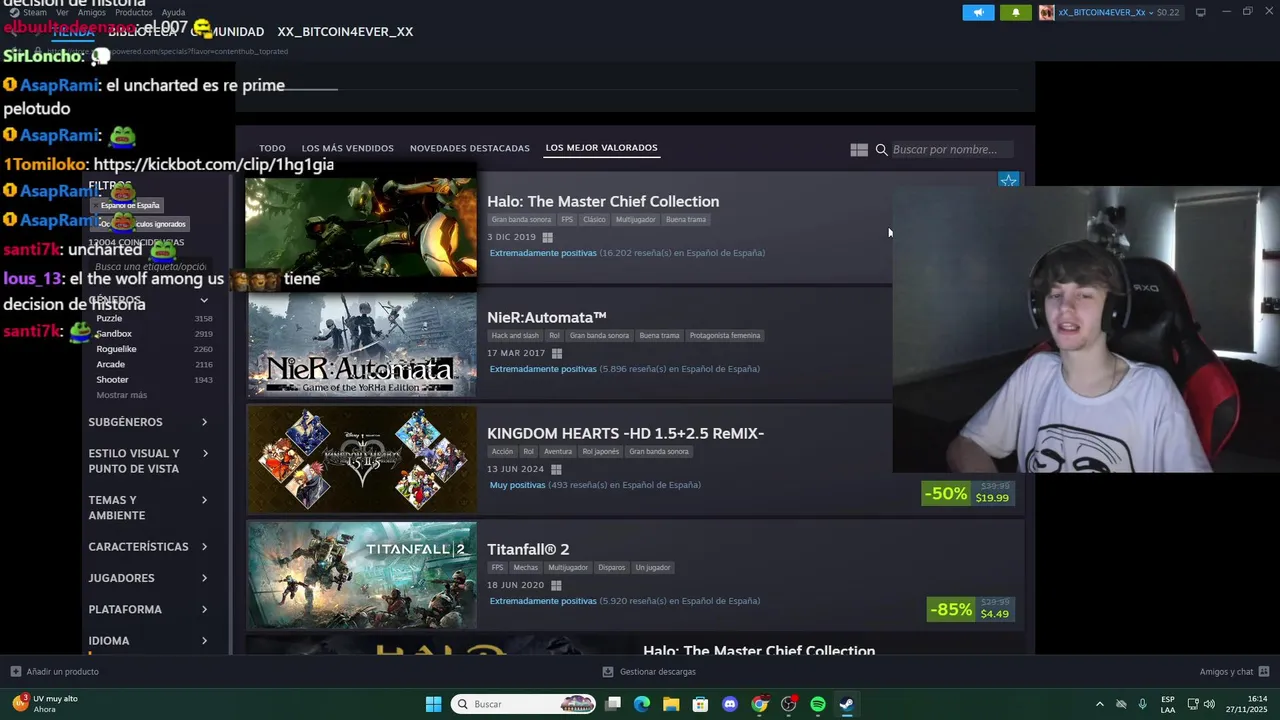Image resolution: width=1280 pixels, height=720 pixels.
Task: Click the Titanfall 2 -85% price button
Action: [970, 609]
